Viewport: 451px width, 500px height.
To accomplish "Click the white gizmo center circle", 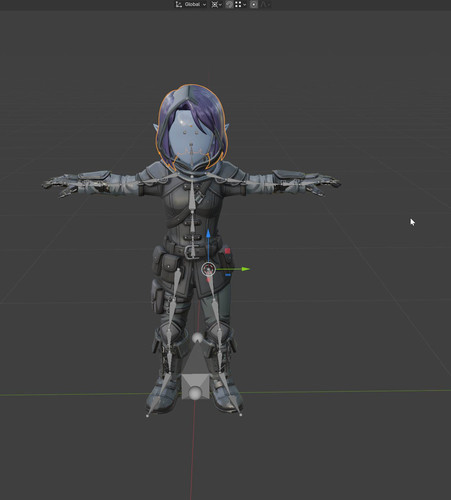I will point(209,269).
